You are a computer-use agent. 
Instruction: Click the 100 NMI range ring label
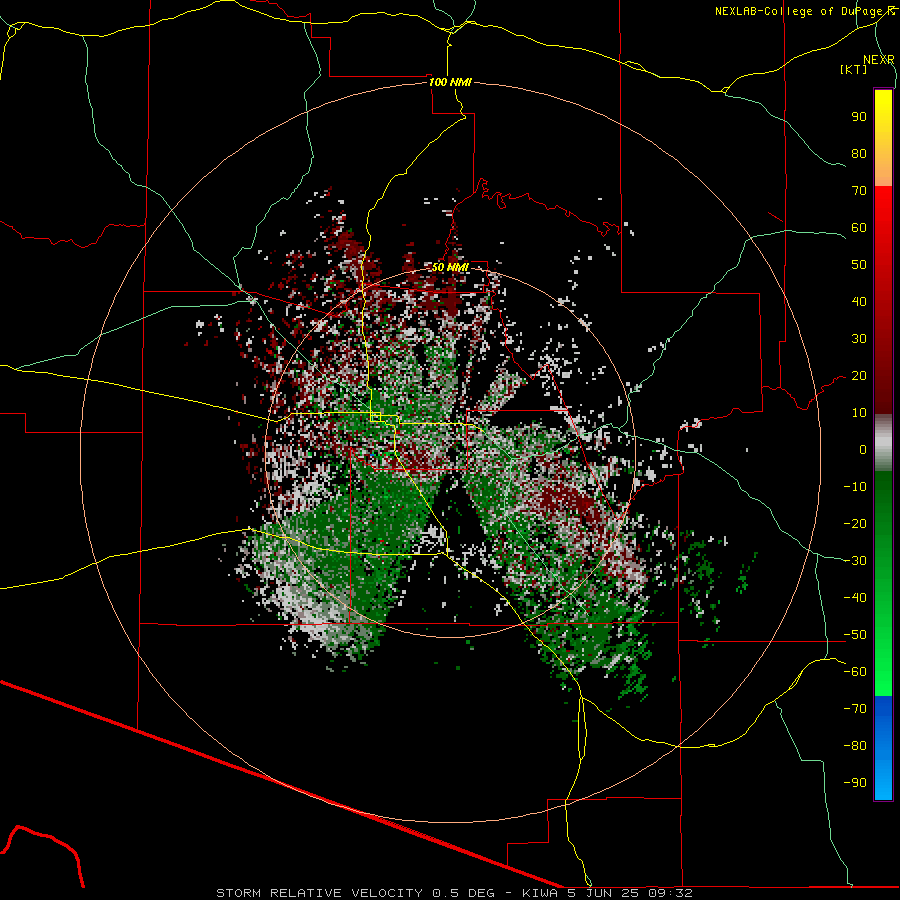pyautogui.click(x=450, y=82)
